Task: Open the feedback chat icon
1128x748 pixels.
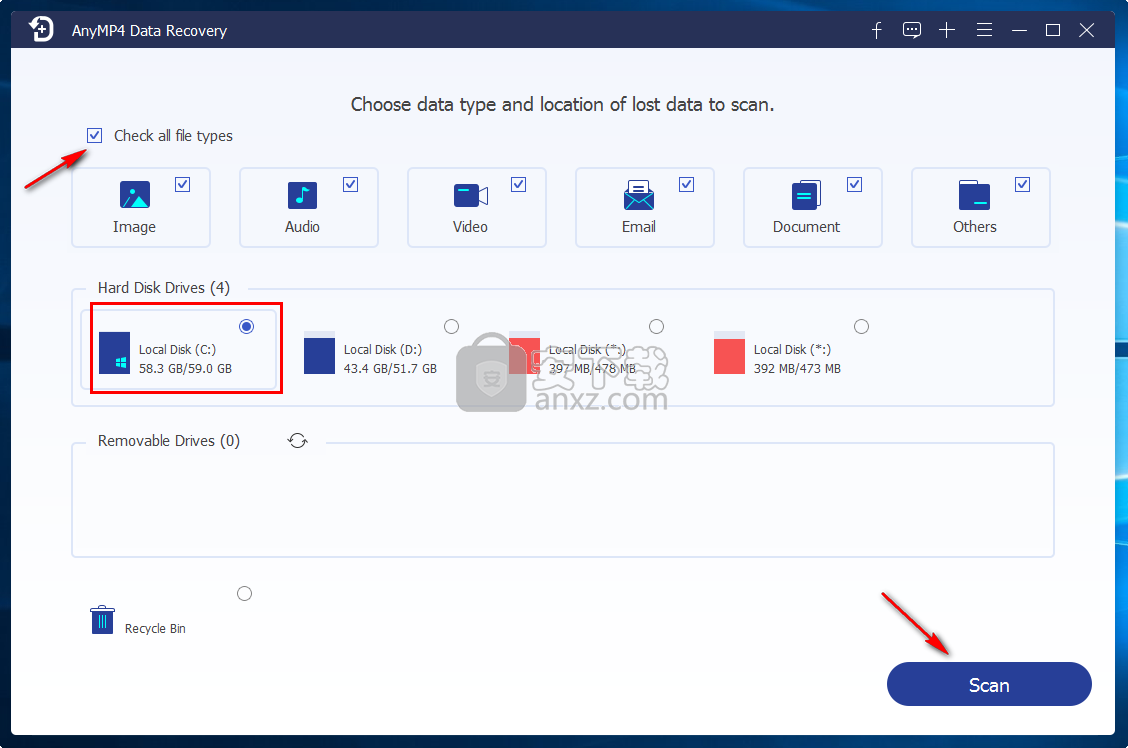Action: point(911,30)
